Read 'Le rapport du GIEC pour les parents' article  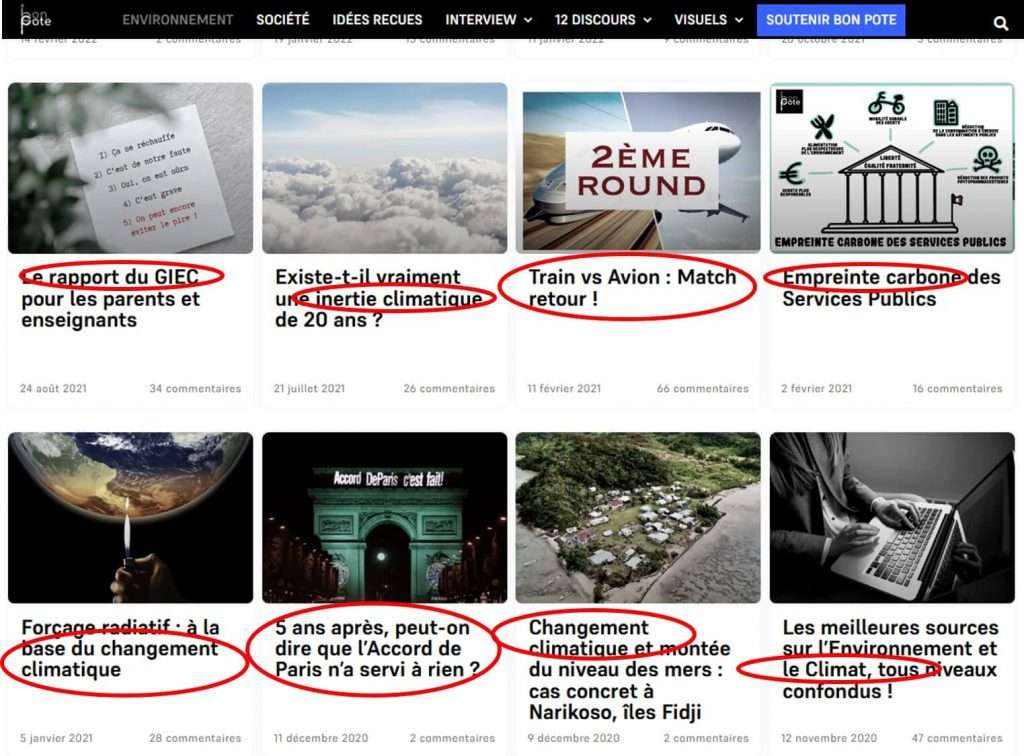[111, 298]
